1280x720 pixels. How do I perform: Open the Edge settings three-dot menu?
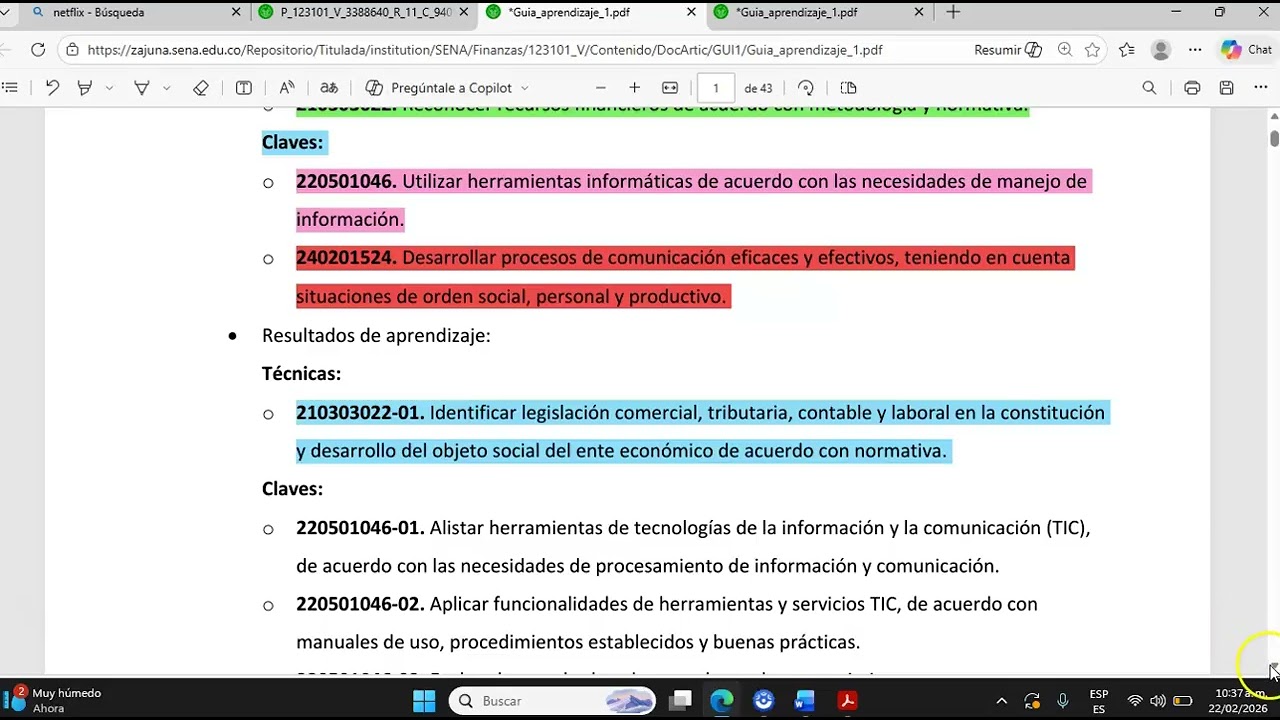point(1195,50)
